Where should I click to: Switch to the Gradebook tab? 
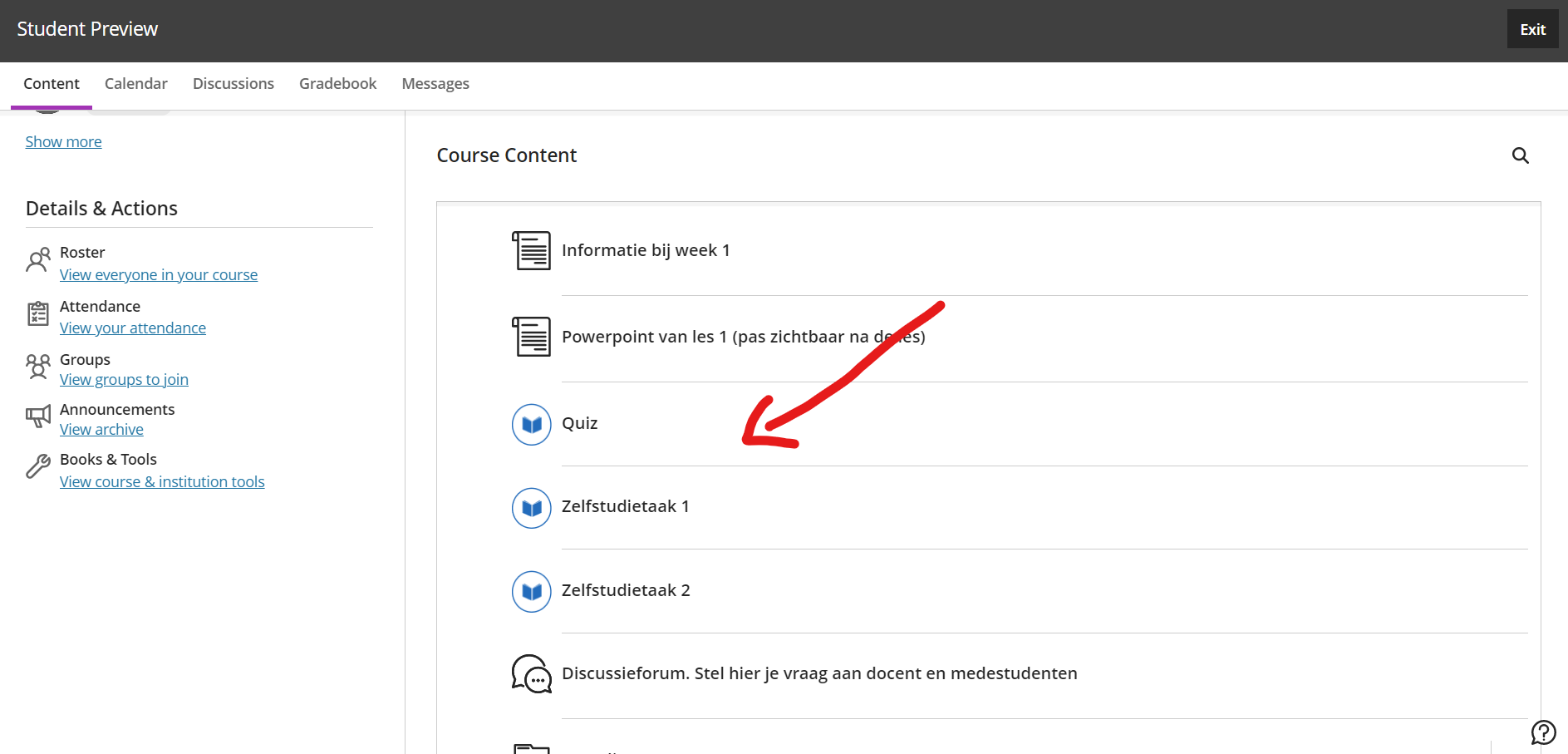[337, 83]
